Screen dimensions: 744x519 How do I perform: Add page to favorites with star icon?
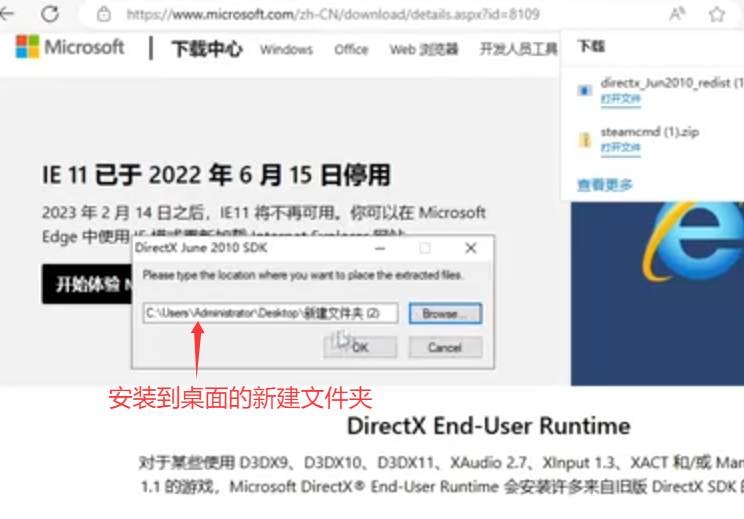pos(716,14)
